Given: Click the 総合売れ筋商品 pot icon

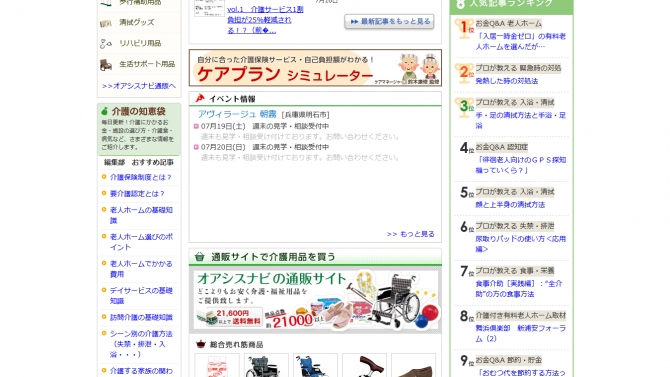Looking at the screenshot, I should click(200, 344).
